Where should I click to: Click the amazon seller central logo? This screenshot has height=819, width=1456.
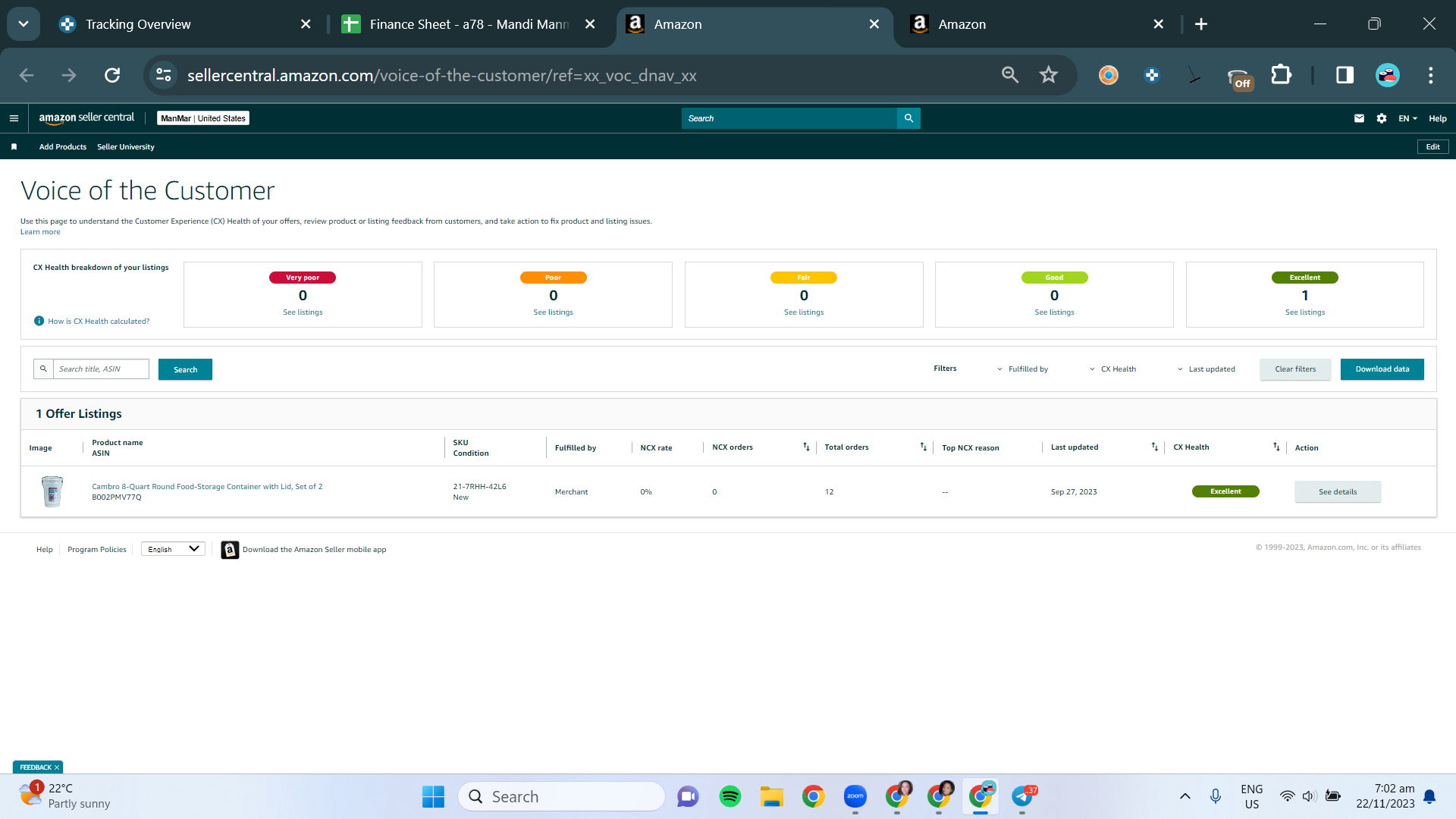[x=86, y=118]
